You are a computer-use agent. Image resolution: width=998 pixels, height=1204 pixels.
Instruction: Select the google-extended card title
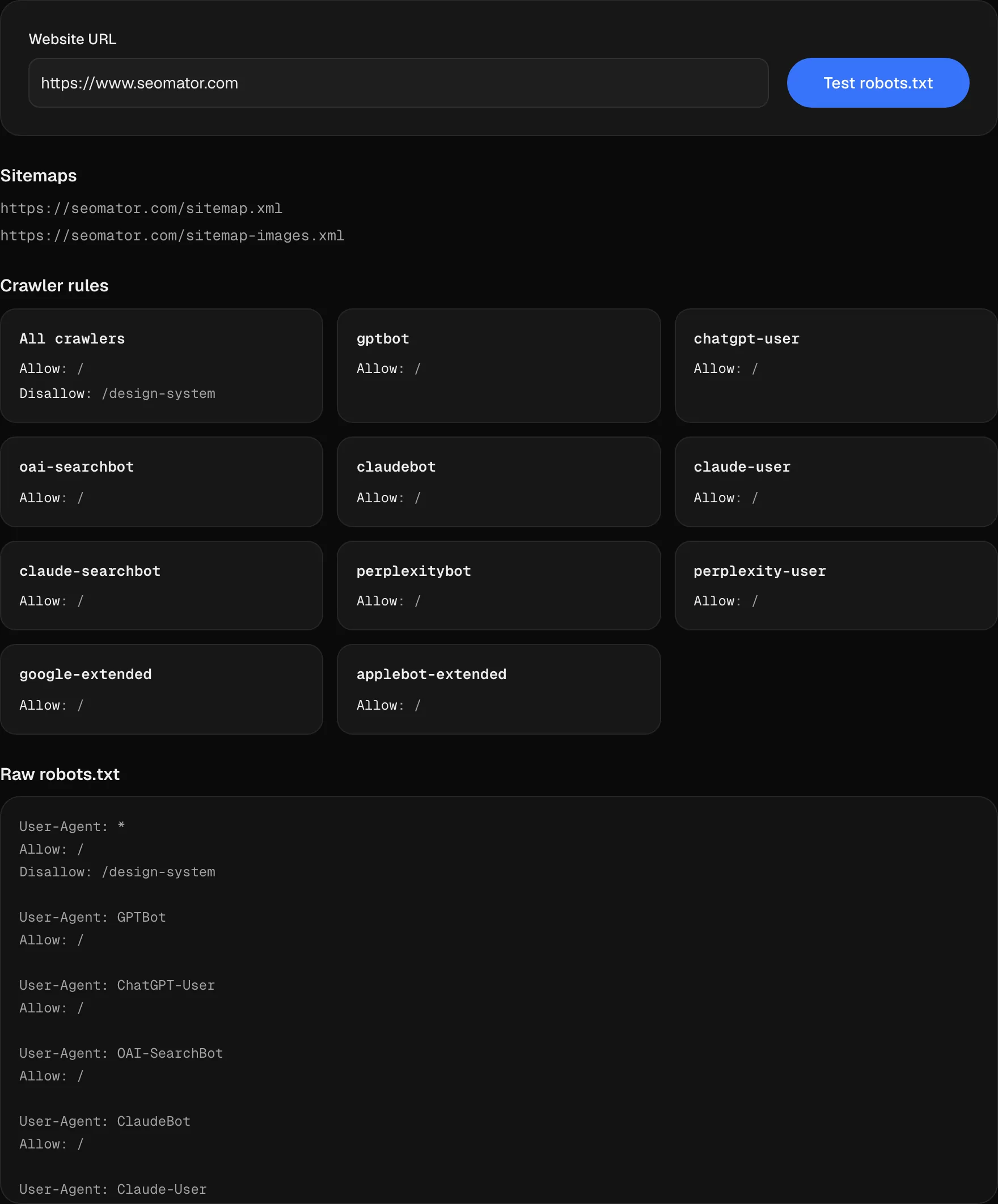(x=86, y=674)
